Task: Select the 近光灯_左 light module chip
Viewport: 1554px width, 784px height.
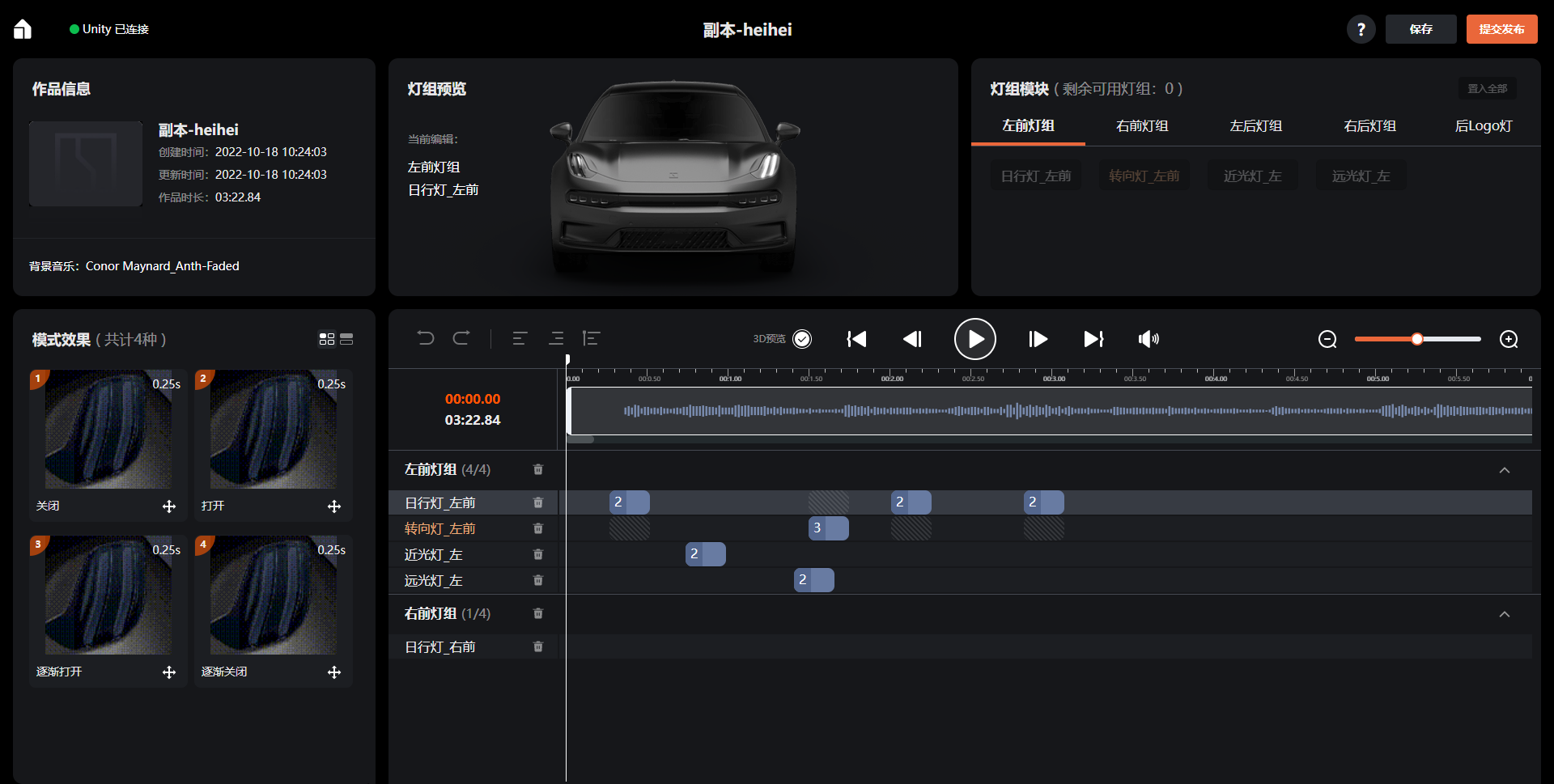Action: [1253, 176]
